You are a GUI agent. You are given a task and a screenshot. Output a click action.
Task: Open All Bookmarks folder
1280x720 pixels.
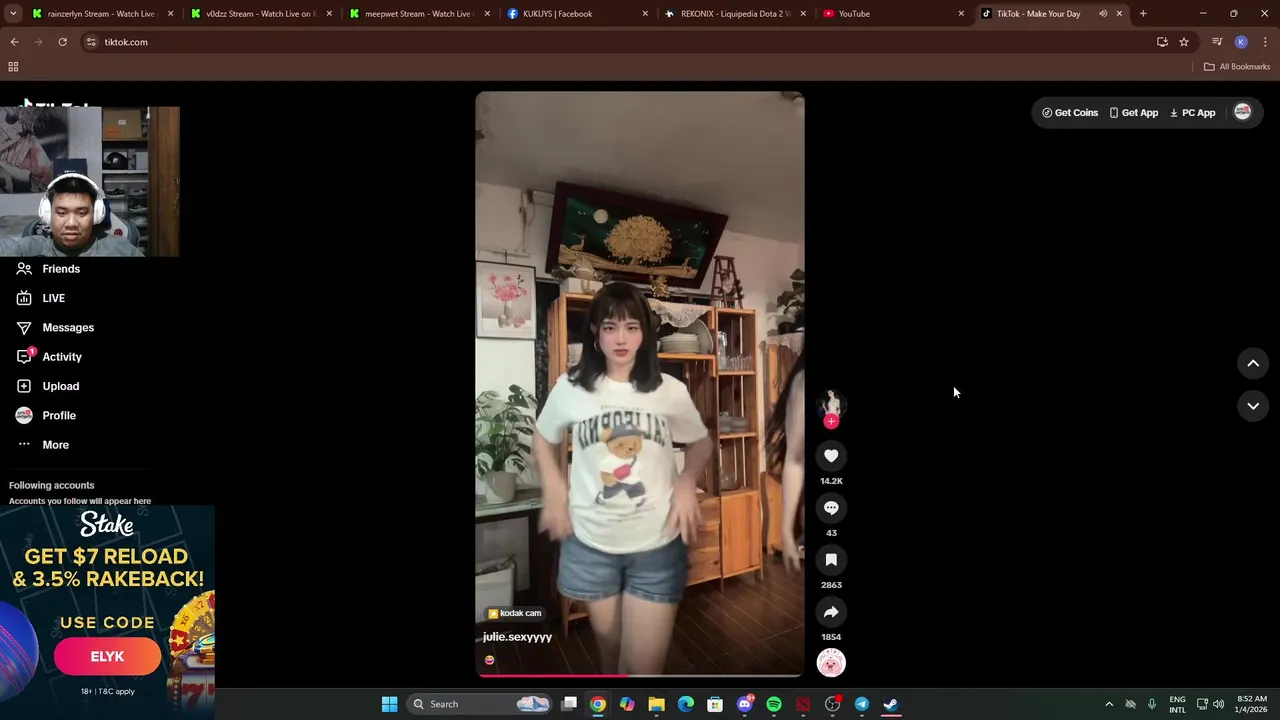click(x=1237, y=67)
